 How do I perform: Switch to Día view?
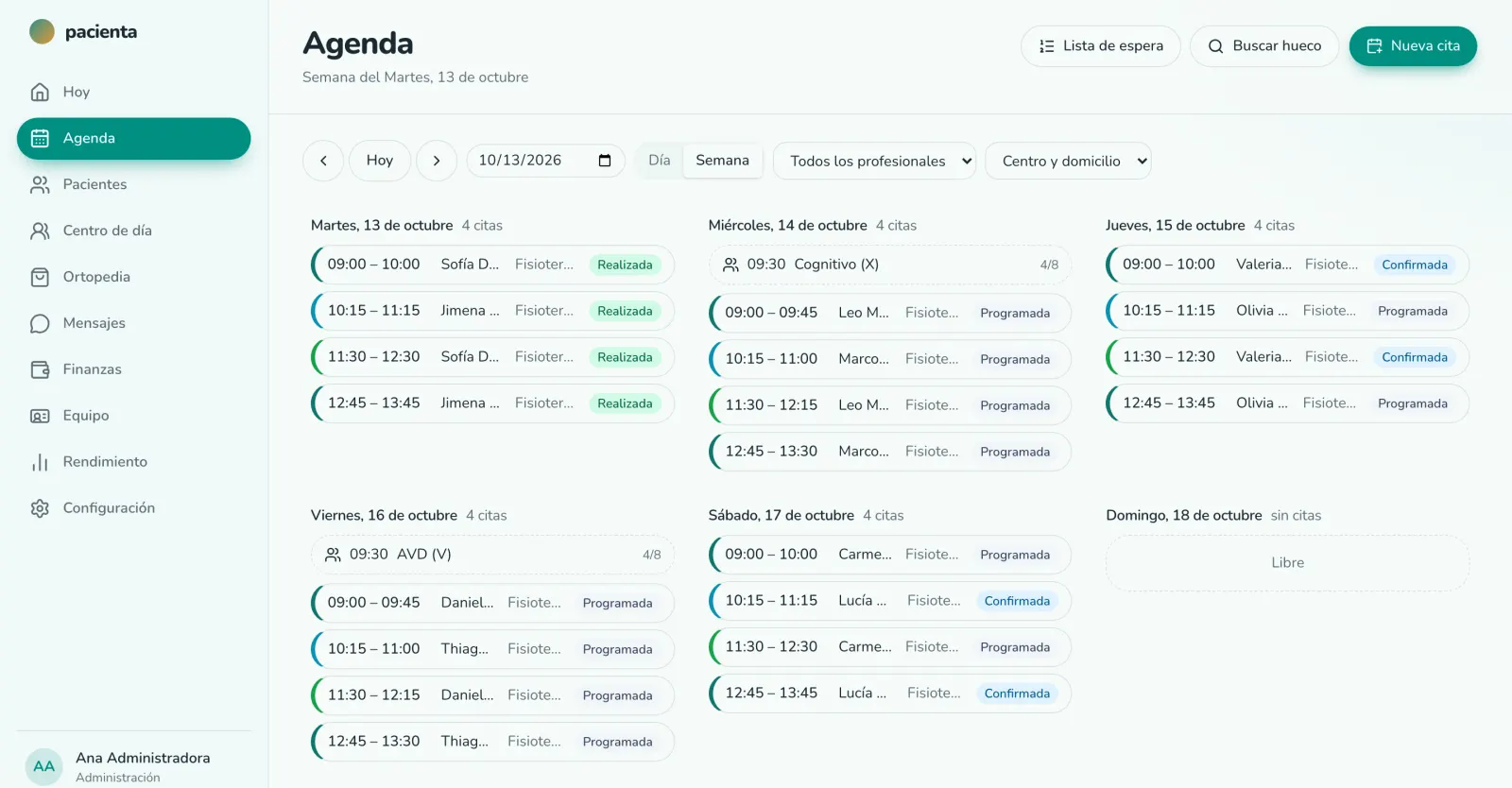(660, 161)
